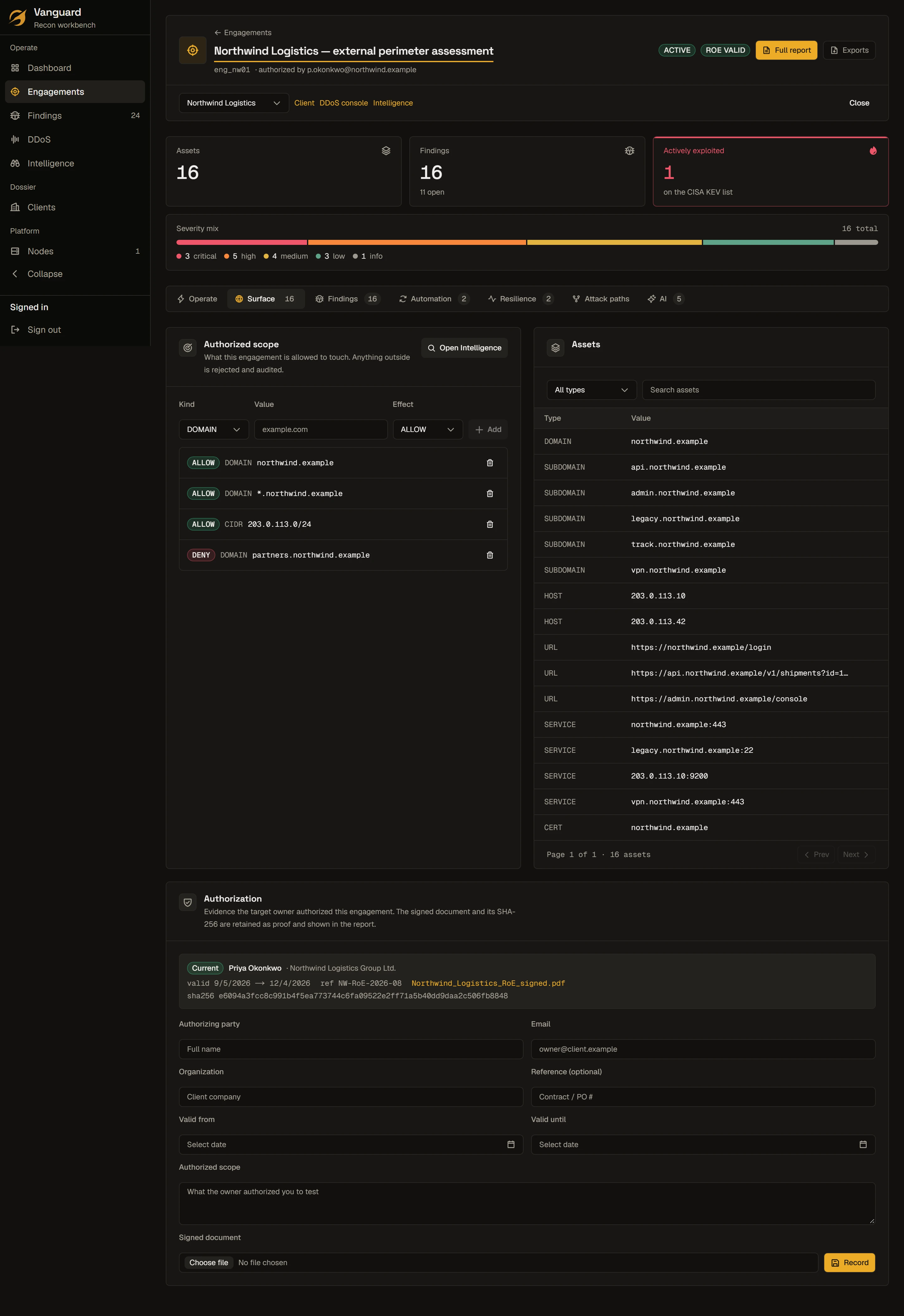Switch to the Operate tab
The image size is (904, 1316).
coord(197,299)
